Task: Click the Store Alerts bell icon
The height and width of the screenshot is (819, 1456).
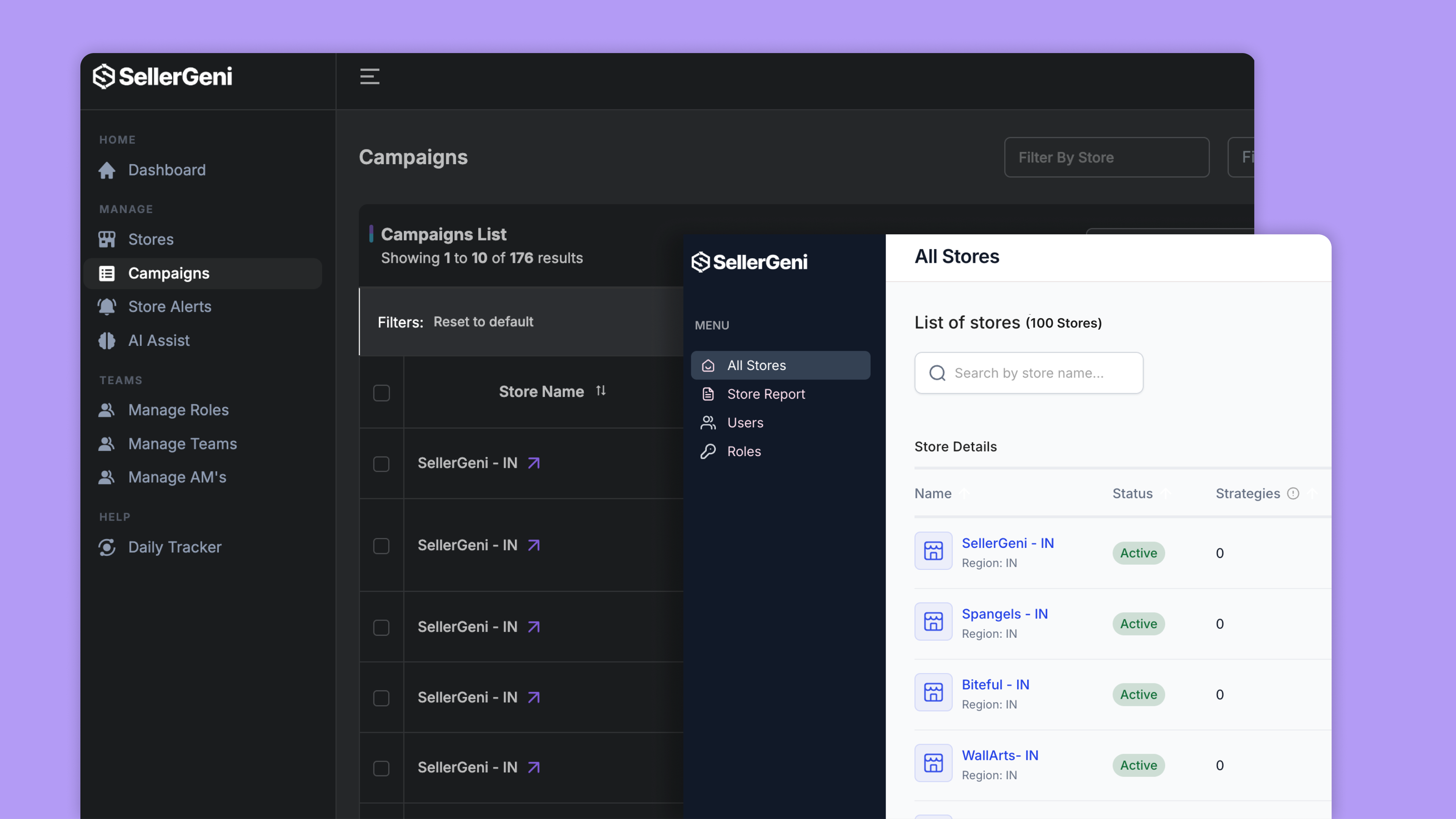Action: tap(106, 307)
